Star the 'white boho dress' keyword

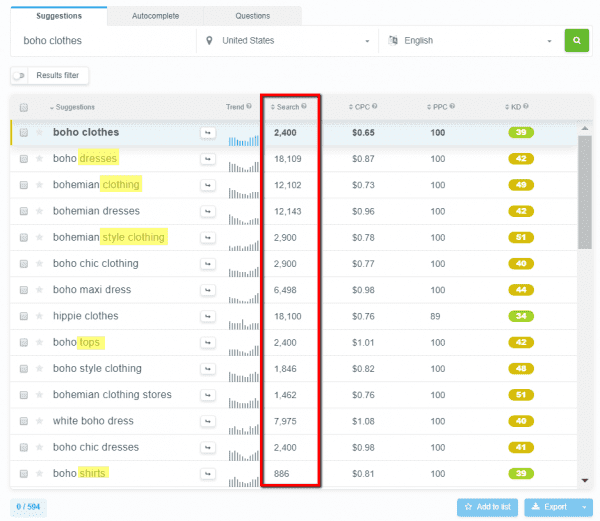tap(40, 421)
